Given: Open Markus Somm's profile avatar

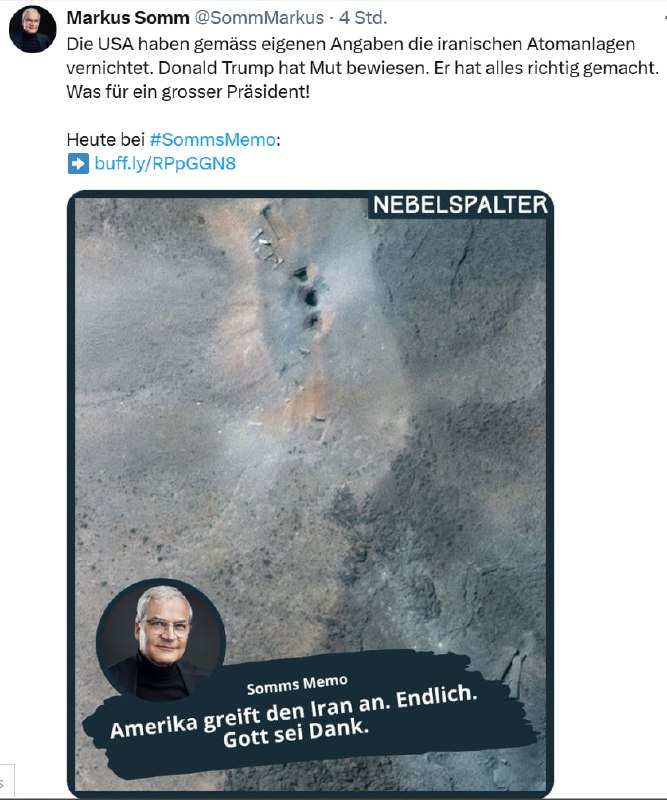Looking at the screenshot, I should 33,29.
